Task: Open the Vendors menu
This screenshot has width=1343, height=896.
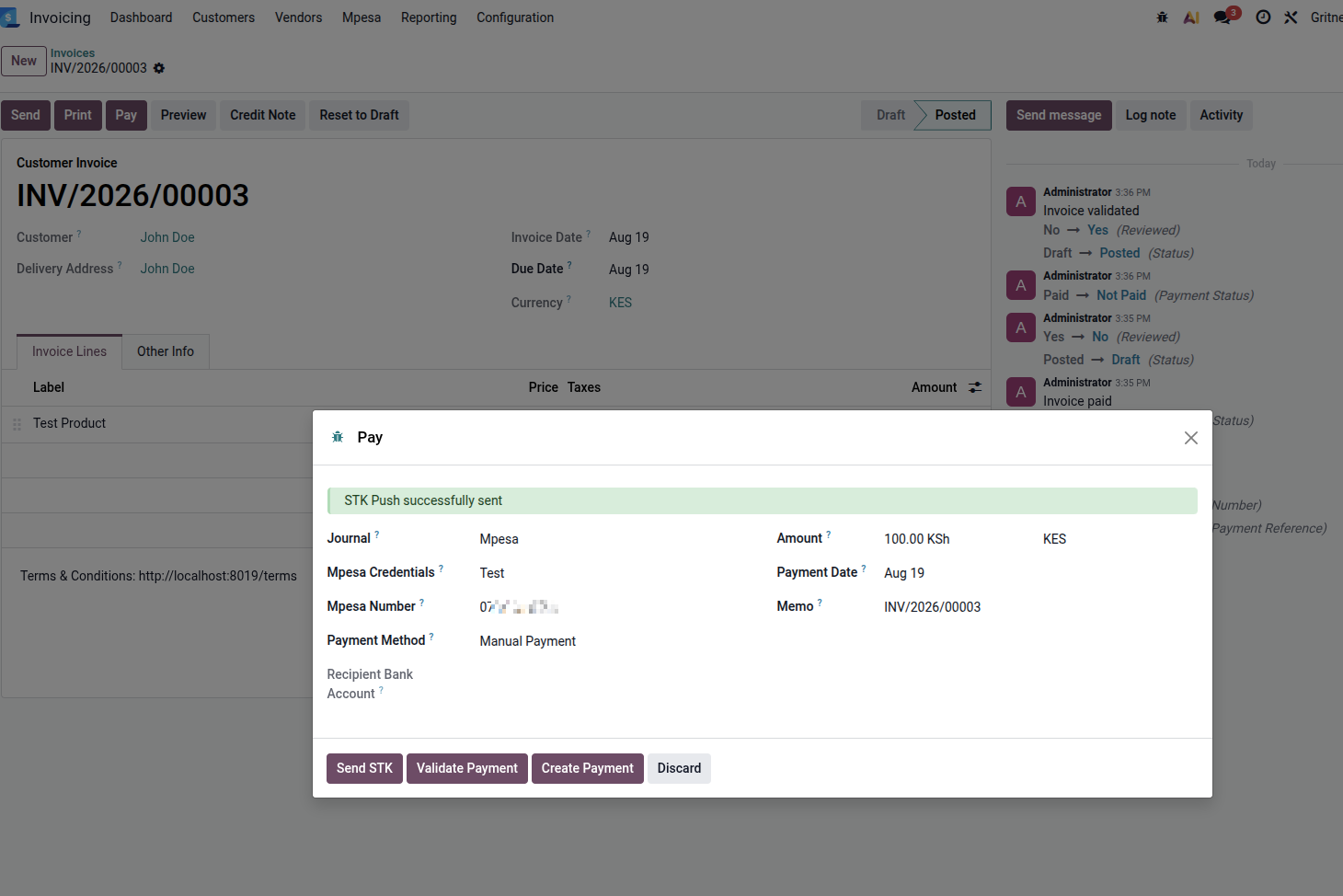Action: (298, 17)
